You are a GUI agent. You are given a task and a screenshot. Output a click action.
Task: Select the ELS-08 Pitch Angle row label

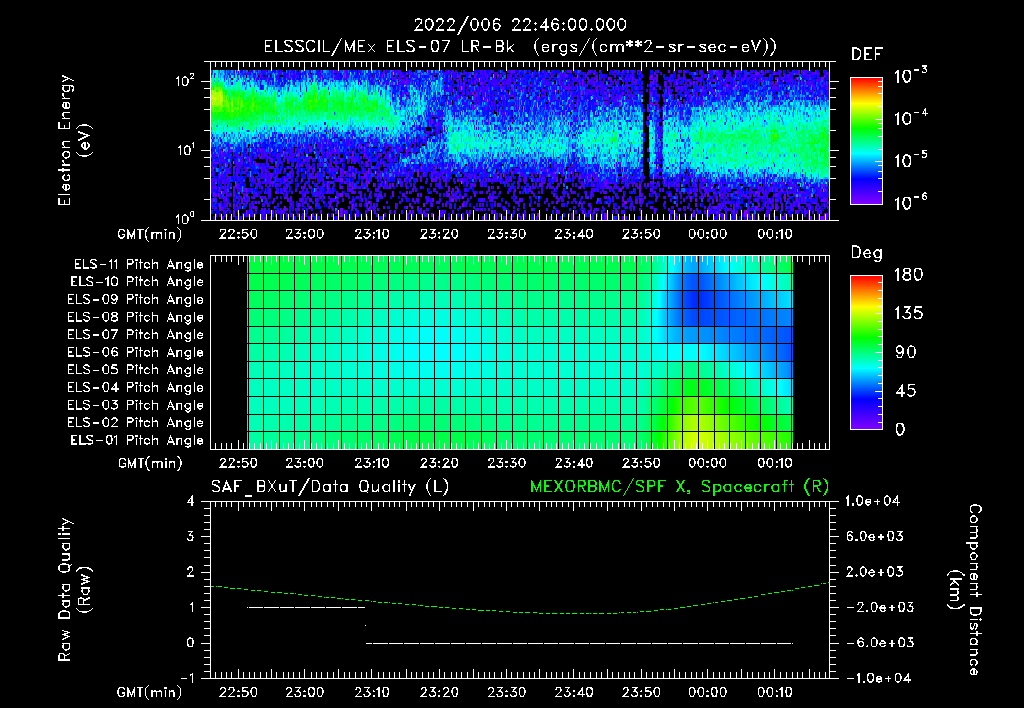coord(136,317)
